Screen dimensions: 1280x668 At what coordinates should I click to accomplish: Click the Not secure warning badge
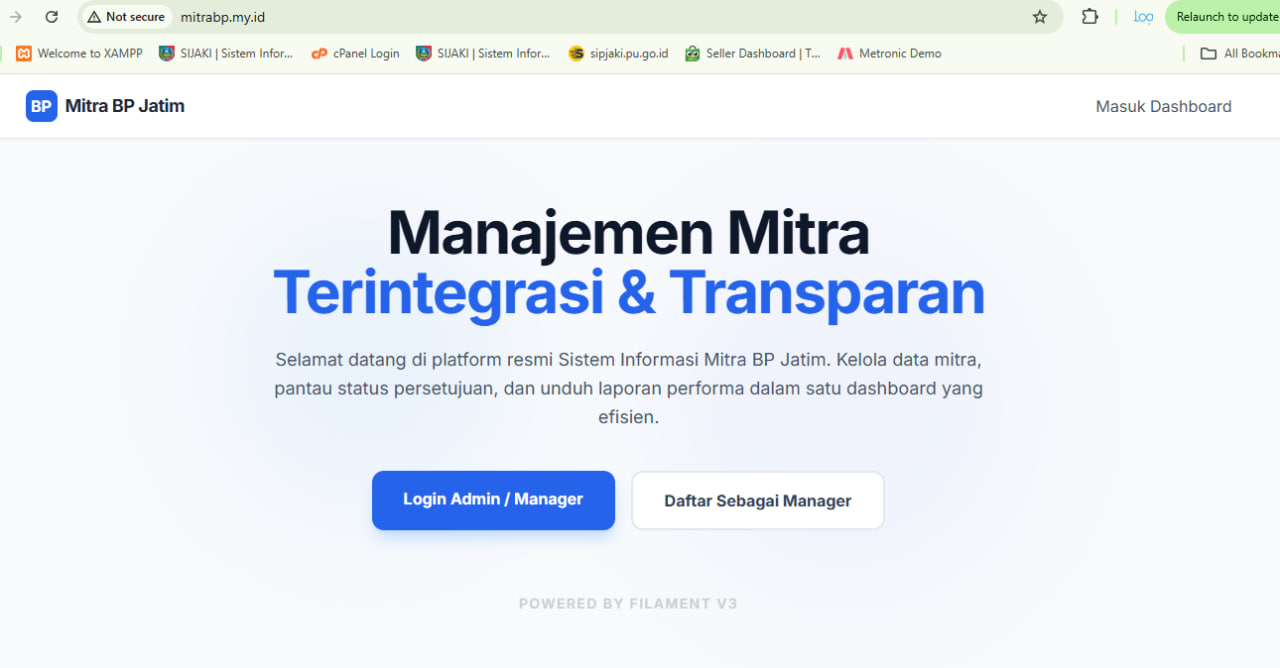pos(125,17)
